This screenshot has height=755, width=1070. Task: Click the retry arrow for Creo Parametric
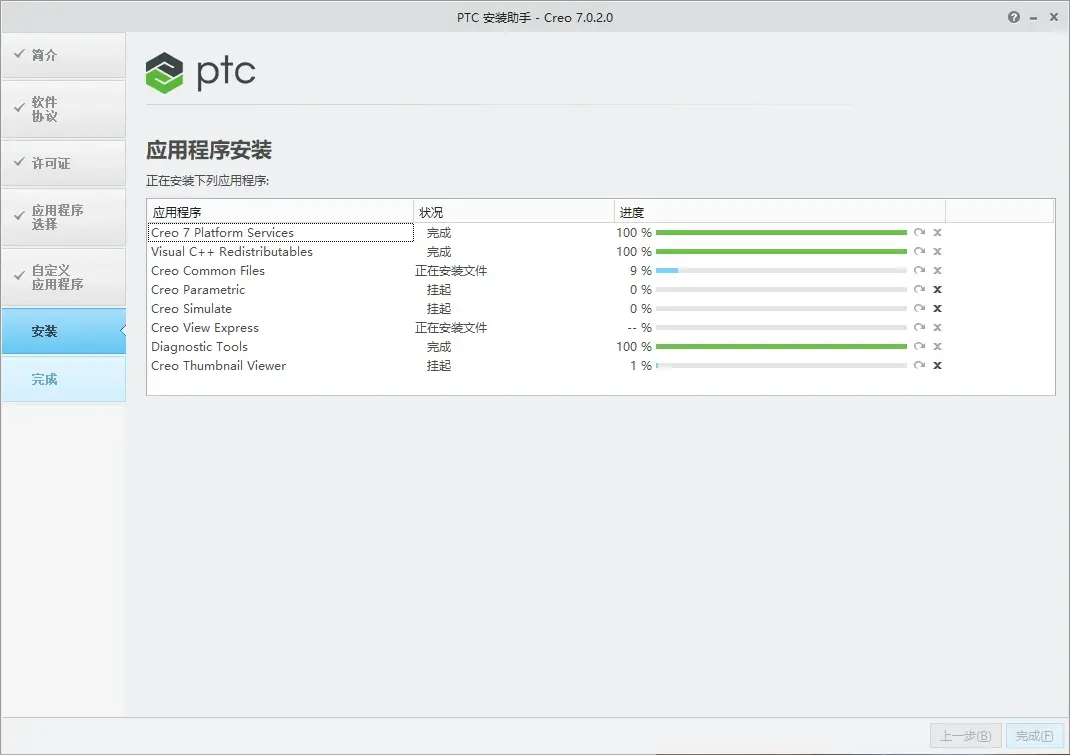tap(919, 289)
